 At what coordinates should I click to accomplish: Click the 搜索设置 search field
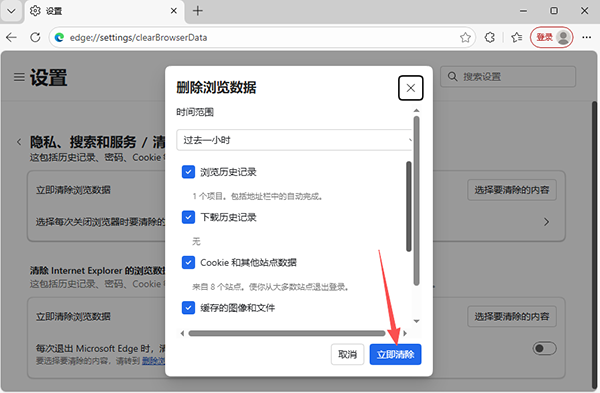[x=508, y=77]
